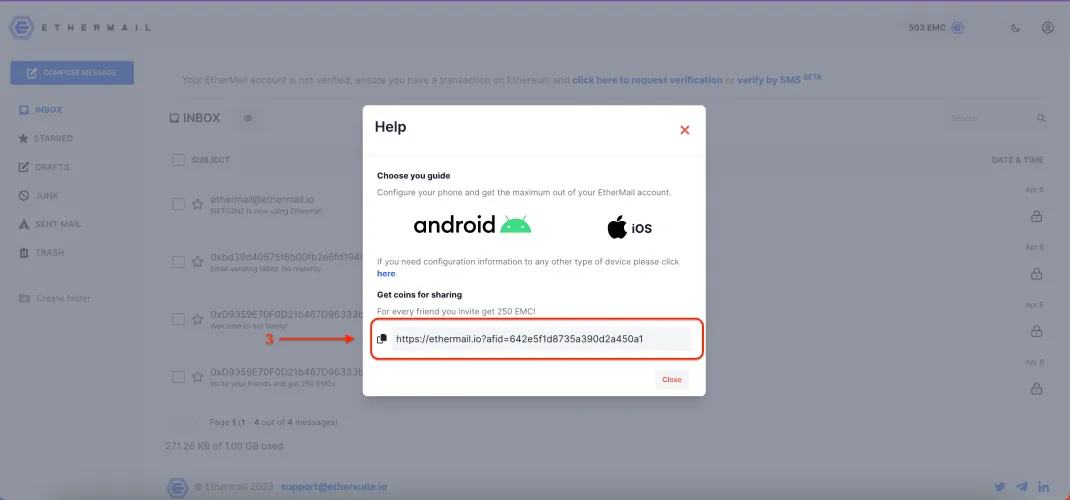The image size is (1070, 500).
Task: Click the EMC coin icon beside 503 EMC
Action: (957, 28)
